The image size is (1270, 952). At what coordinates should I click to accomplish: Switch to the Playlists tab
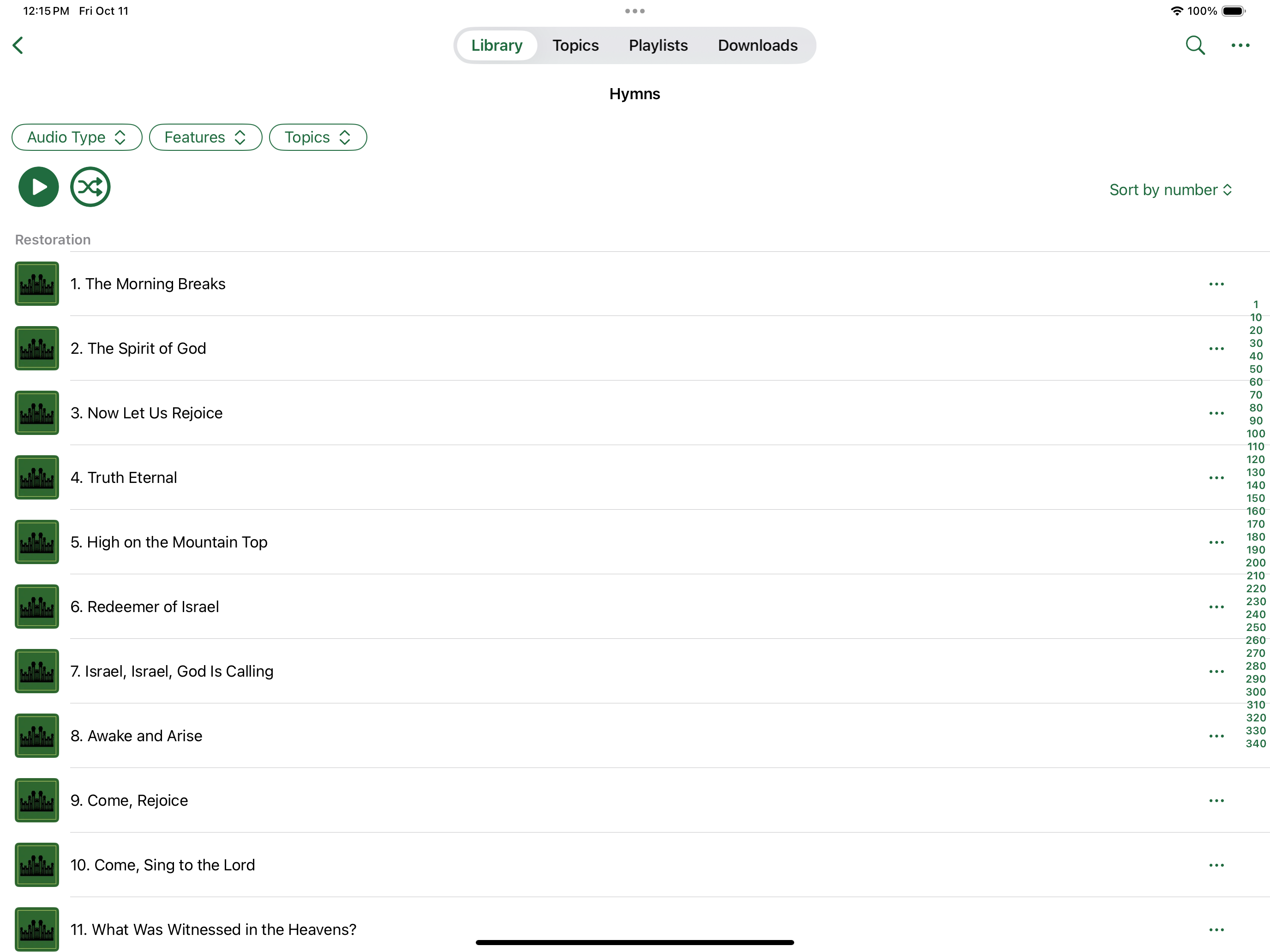click(x=658, y=45)
